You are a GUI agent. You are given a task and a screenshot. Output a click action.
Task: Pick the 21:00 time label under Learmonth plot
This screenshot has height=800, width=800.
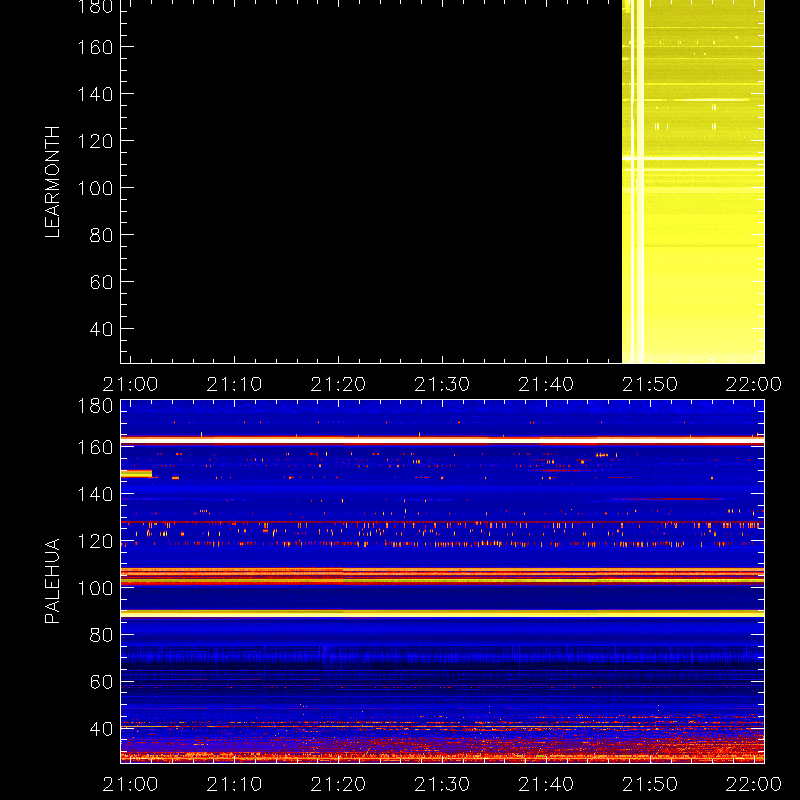(x=131, y=384)
